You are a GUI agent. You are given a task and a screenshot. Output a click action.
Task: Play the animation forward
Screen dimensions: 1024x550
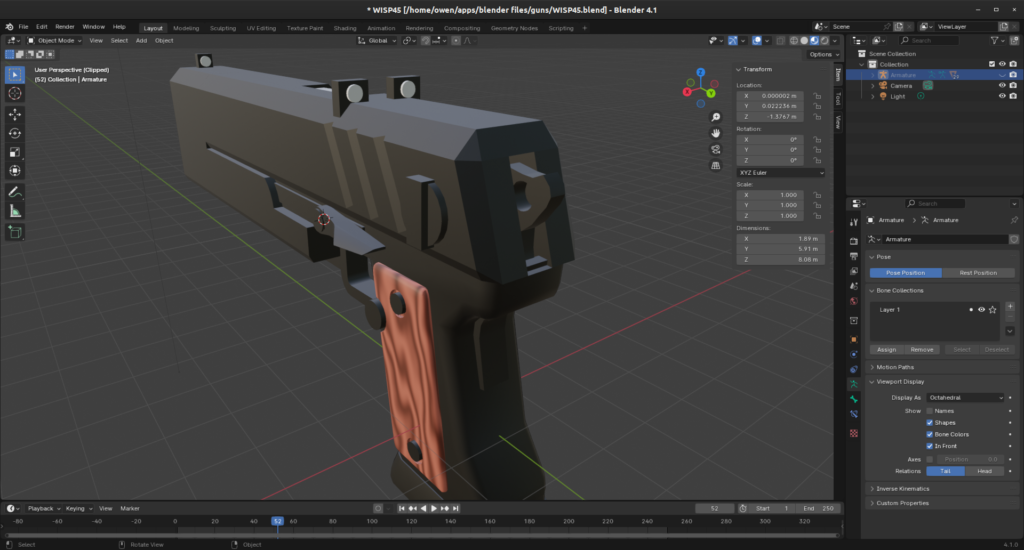click(x=434, y=508)
